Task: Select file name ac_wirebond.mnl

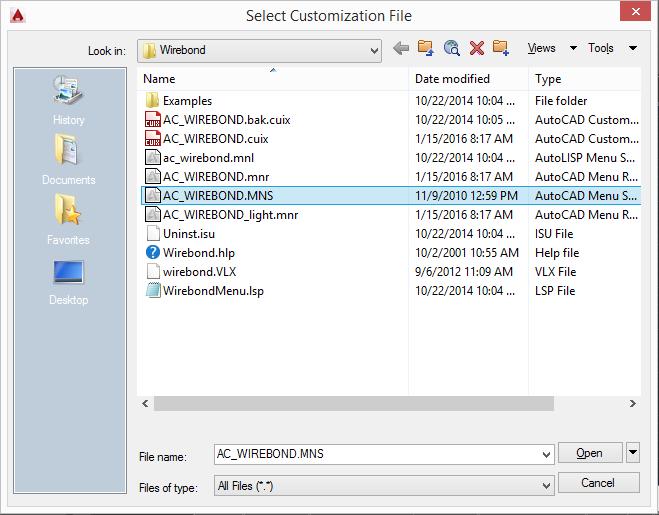Action: [x=208, y=158]
